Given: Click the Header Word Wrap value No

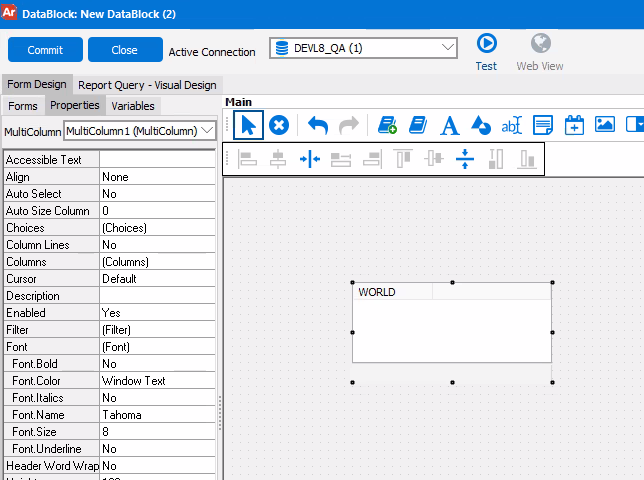Looking at the screenshot, I should point(157,466).
